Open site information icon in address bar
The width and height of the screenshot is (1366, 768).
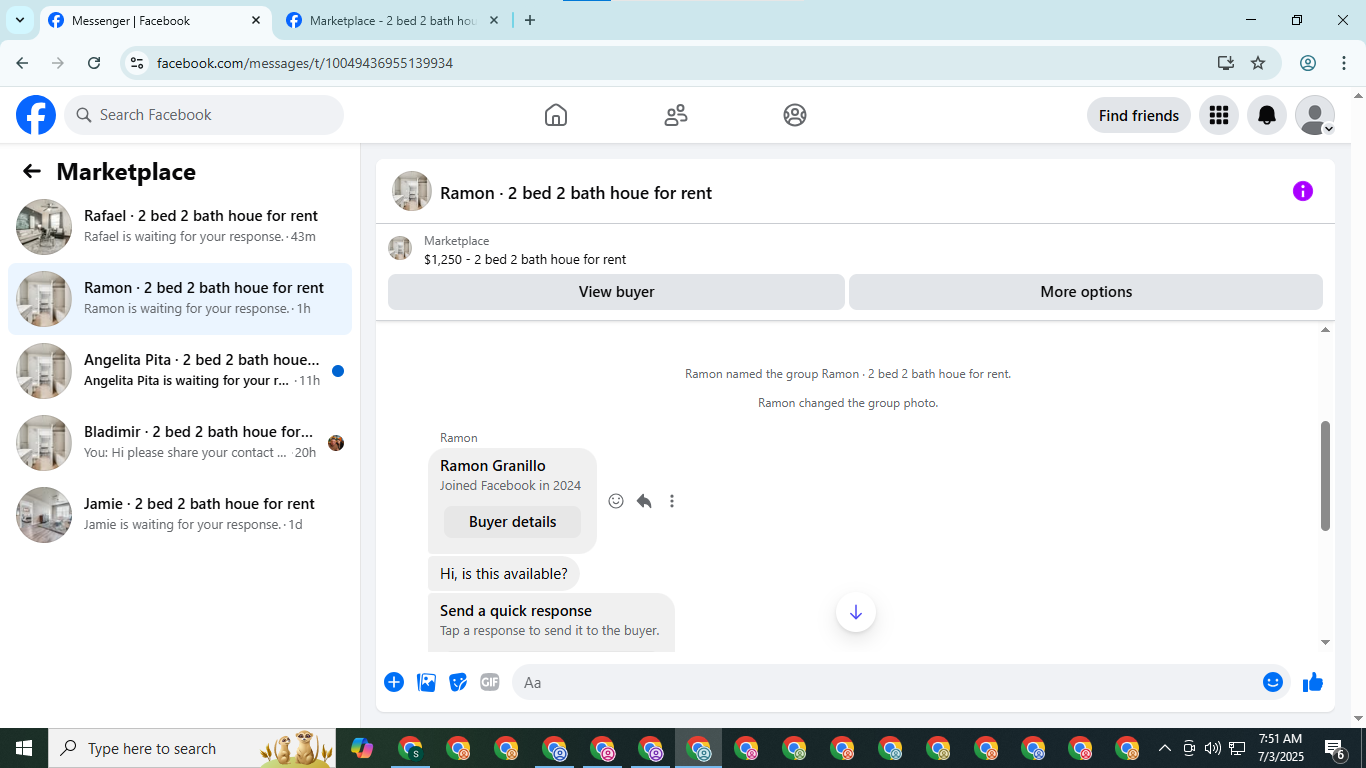(138, 63)
